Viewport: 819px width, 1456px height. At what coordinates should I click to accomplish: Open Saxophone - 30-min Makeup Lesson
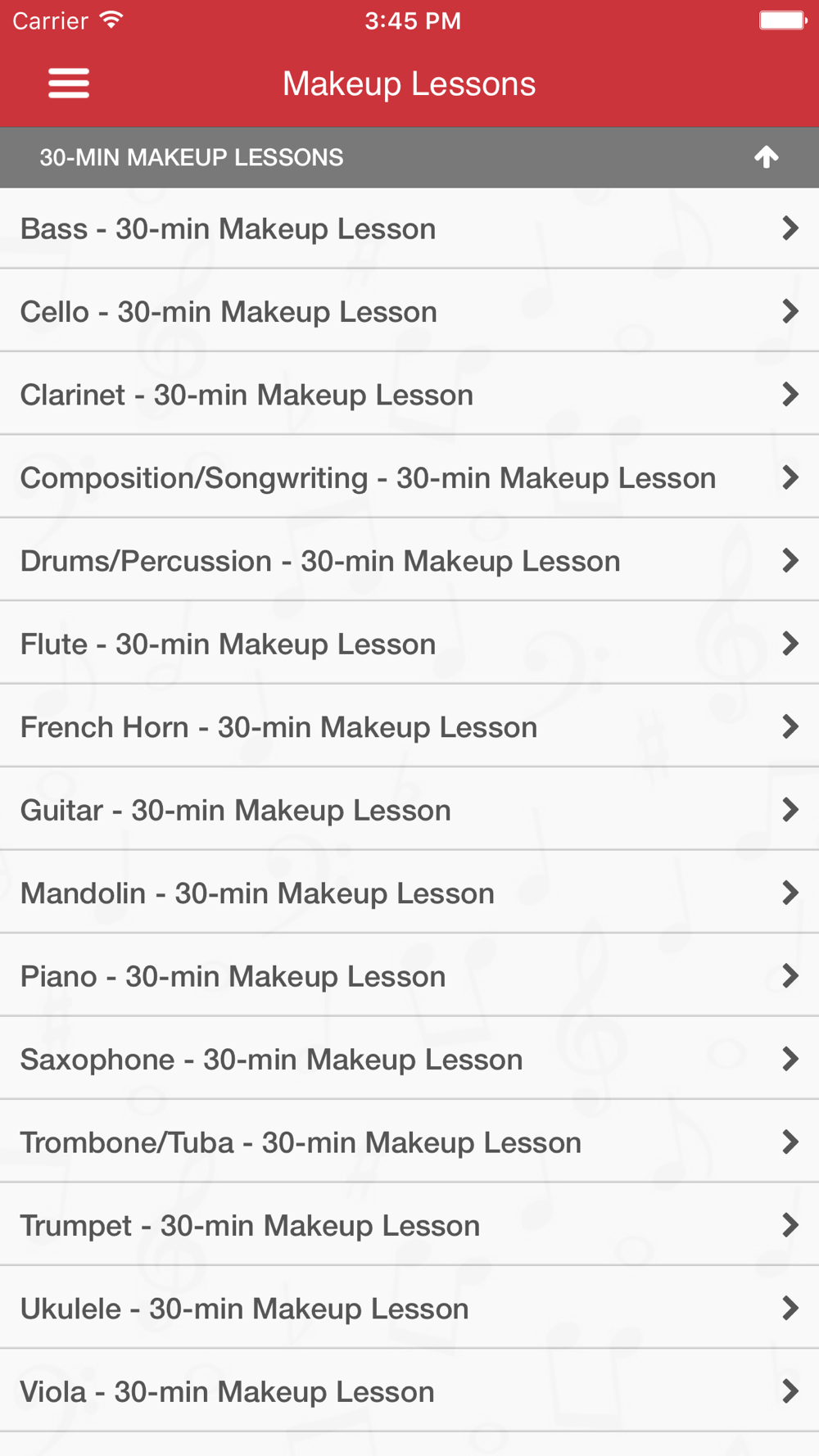[271, 1060]
